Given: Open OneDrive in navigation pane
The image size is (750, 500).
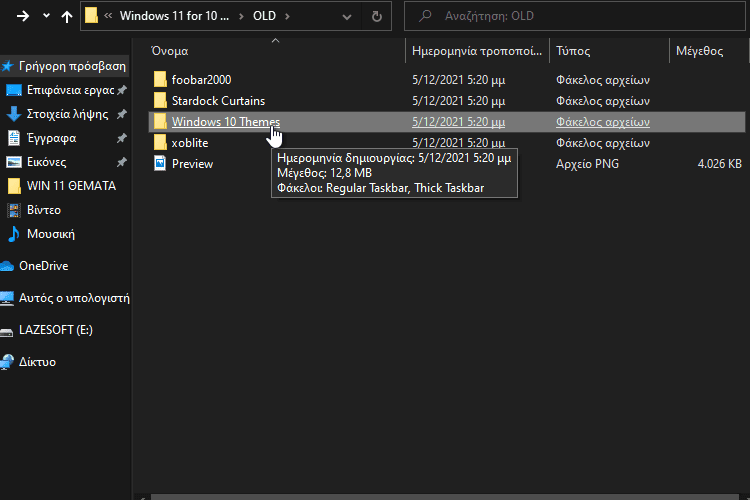Looking at the screenshot, I should (44, 266).
